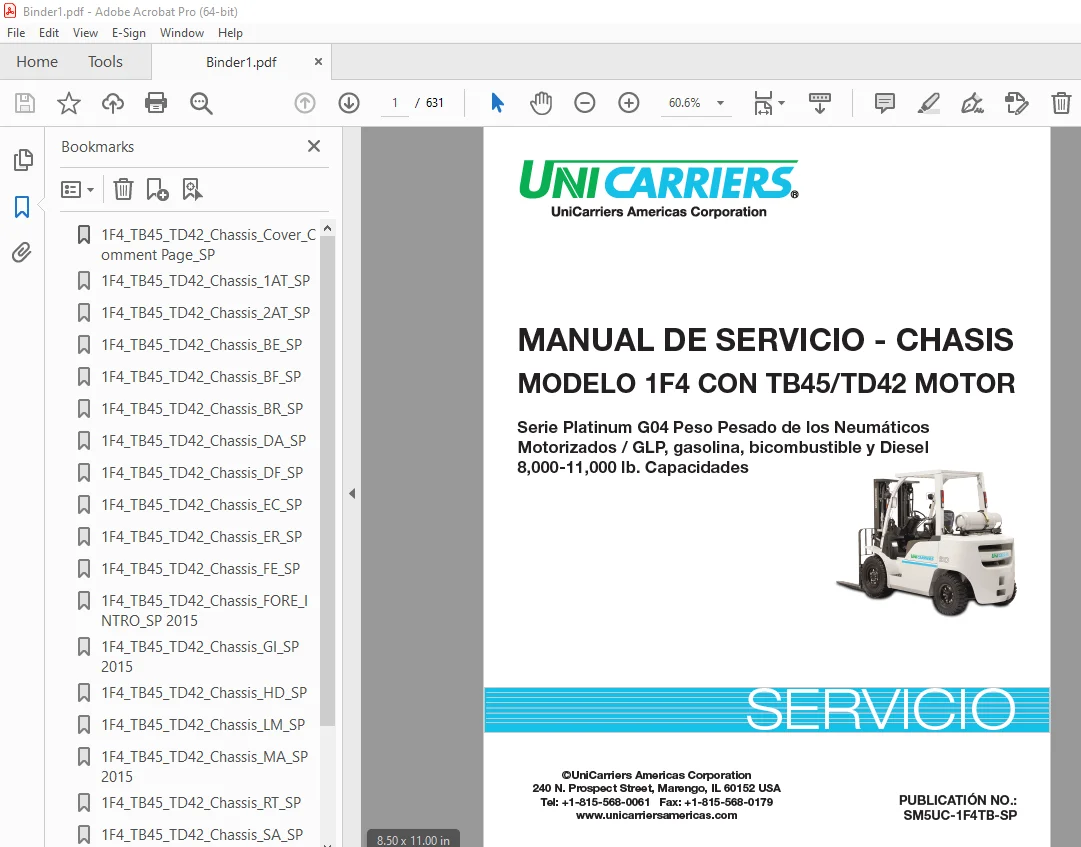
Task: Open the Find text magnifier tool
Action: pyautogui.click(x=201, y=103)
